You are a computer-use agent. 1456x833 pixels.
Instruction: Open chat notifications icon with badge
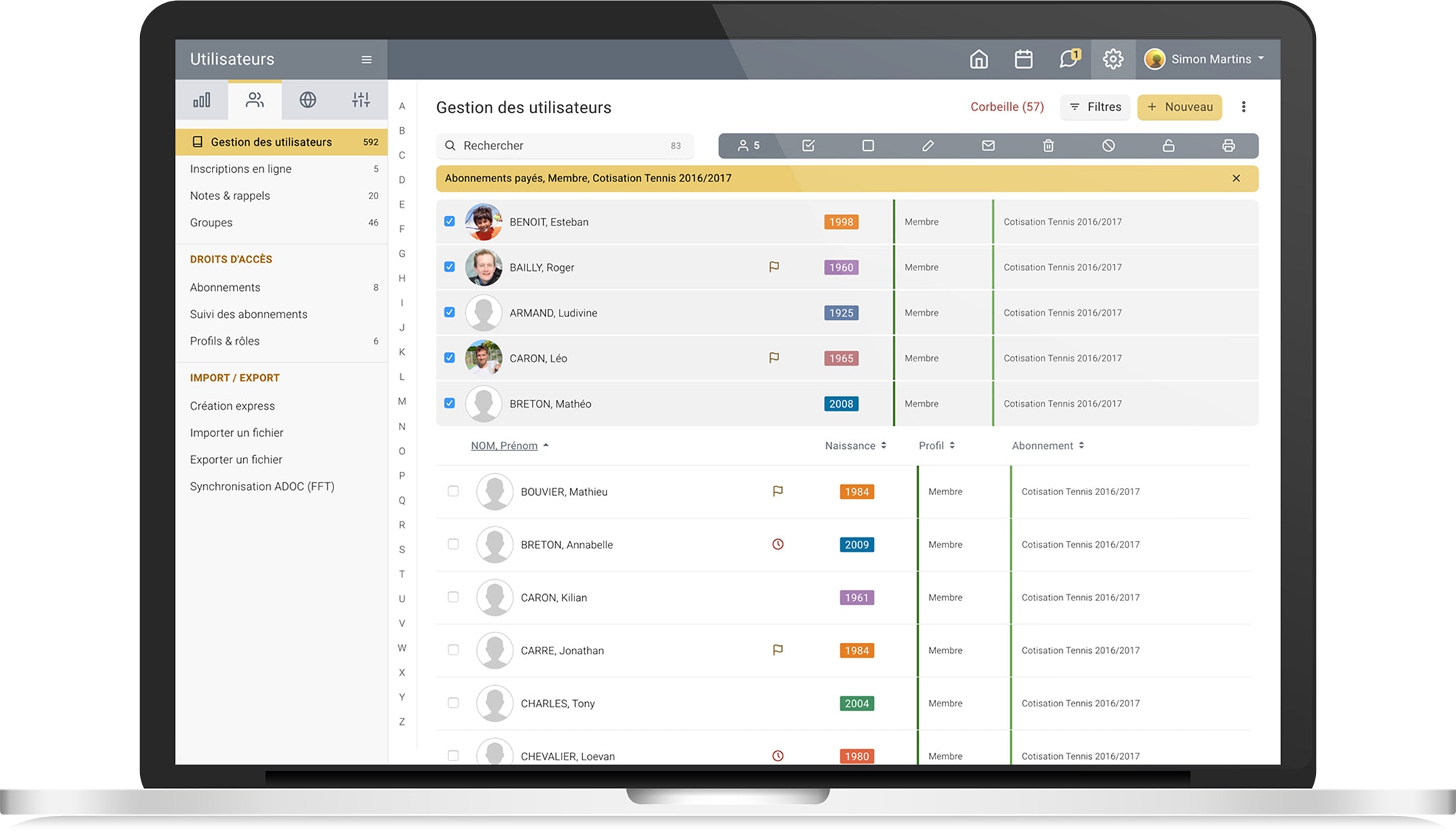click(1069, 59)
